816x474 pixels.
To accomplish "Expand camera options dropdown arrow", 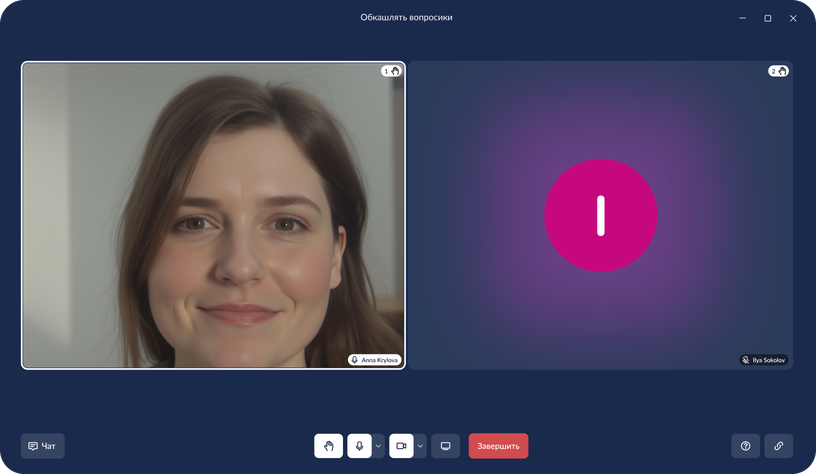I will click(421, 446).
